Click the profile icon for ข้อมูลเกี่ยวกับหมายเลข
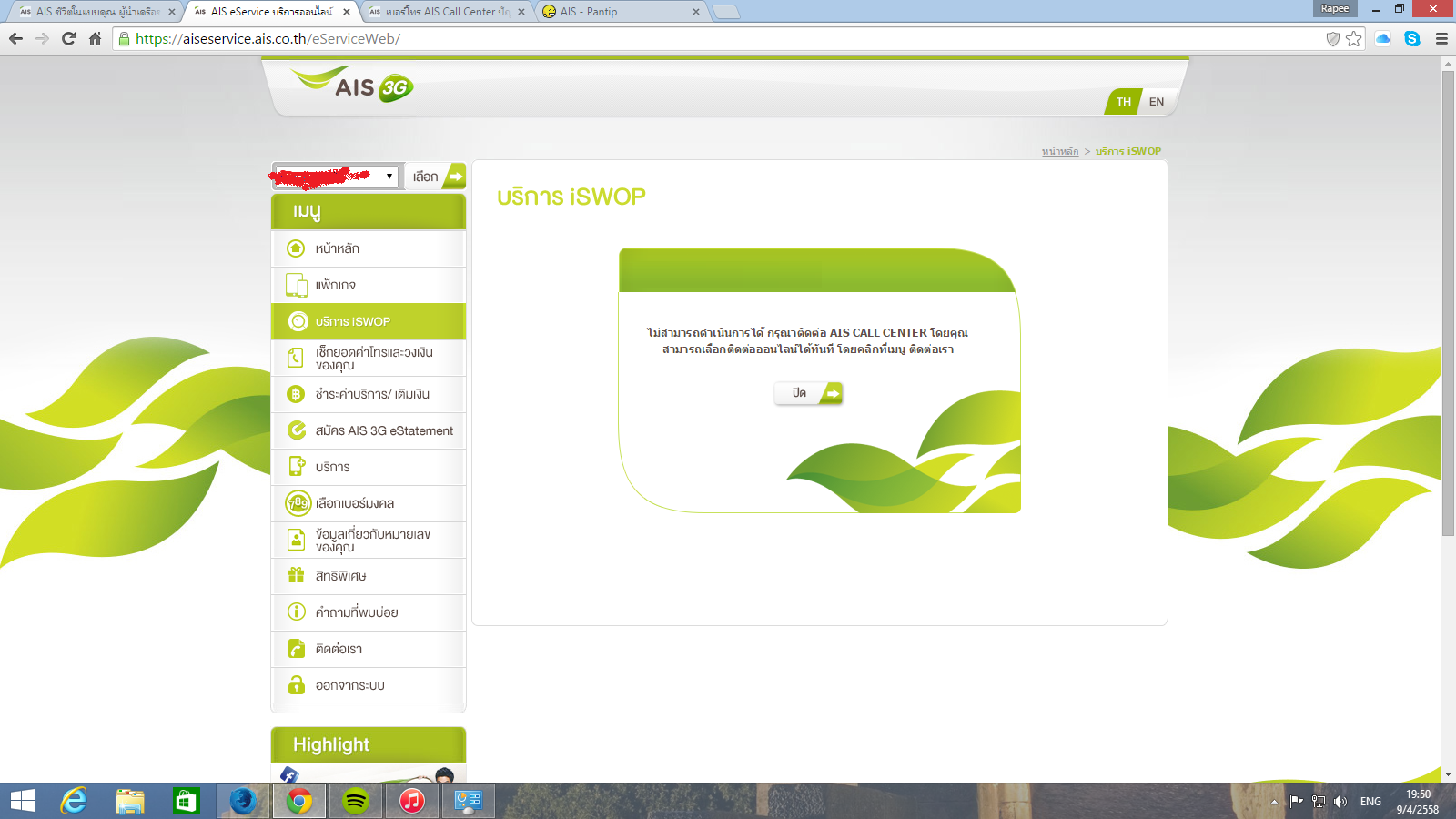This screenshot has height=819, width=1456. (x=296, y=540)
